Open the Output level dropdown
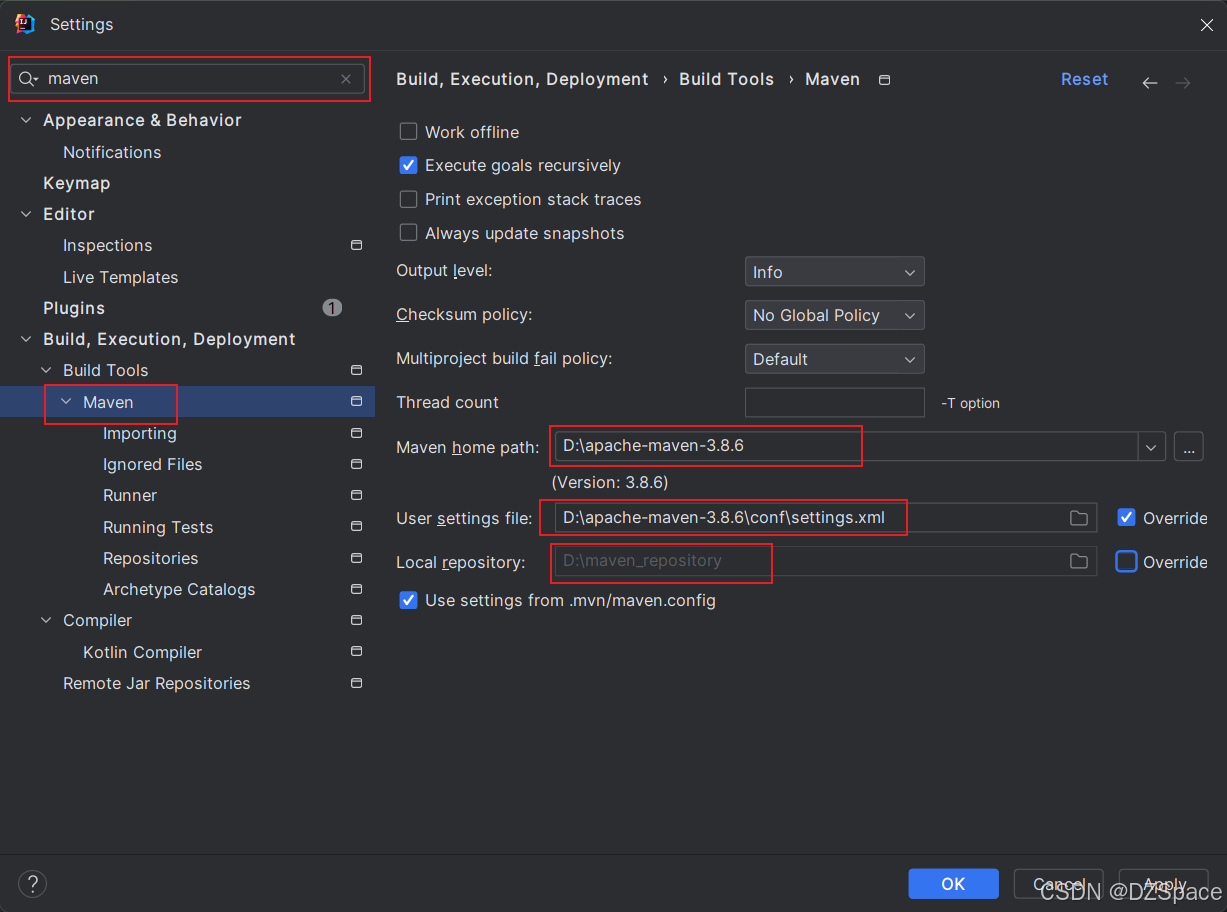The height and width of the screenshot is (912, 1227). [834, 272]
